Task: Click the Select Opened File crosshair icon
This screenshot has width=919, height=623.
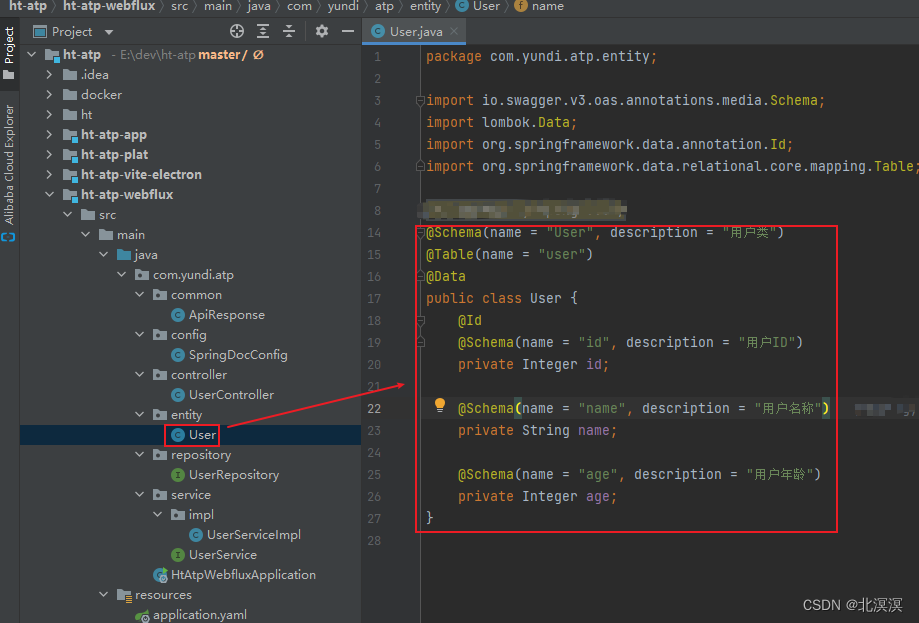Action: tap(237, 31)
